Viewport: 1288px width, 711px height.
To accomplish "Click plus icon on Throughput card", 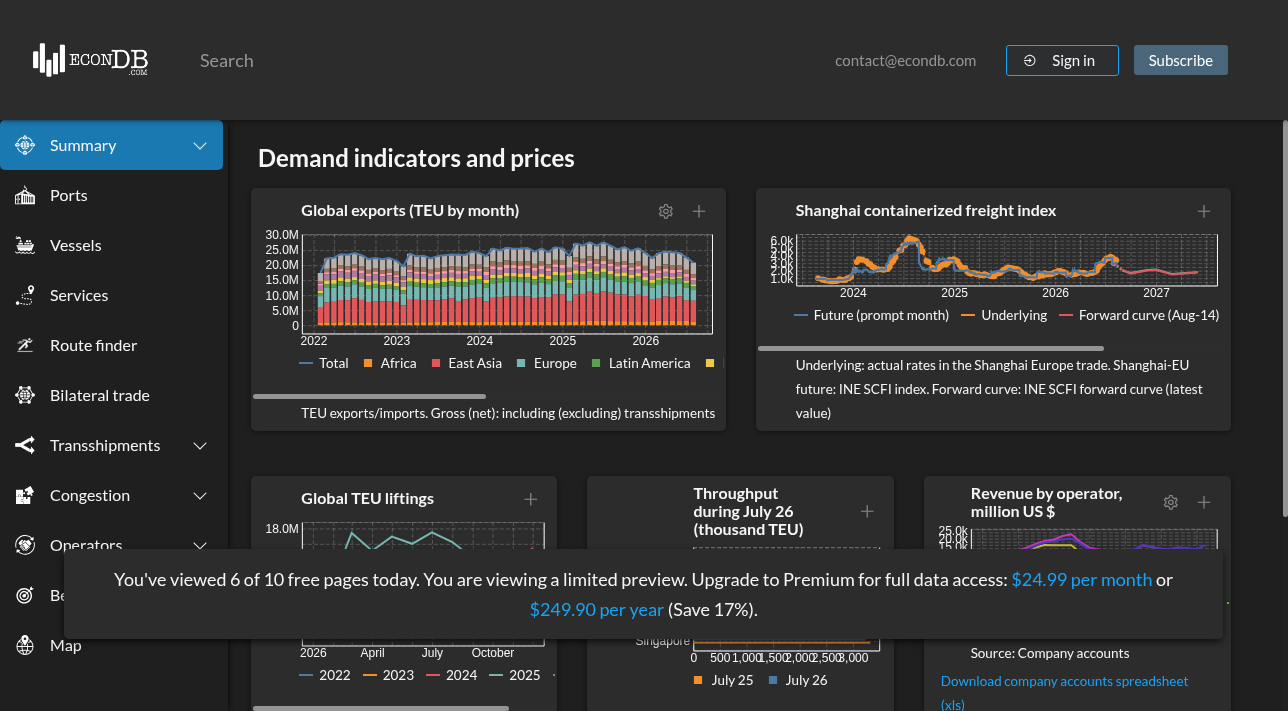I will click(x=867, y=511).
